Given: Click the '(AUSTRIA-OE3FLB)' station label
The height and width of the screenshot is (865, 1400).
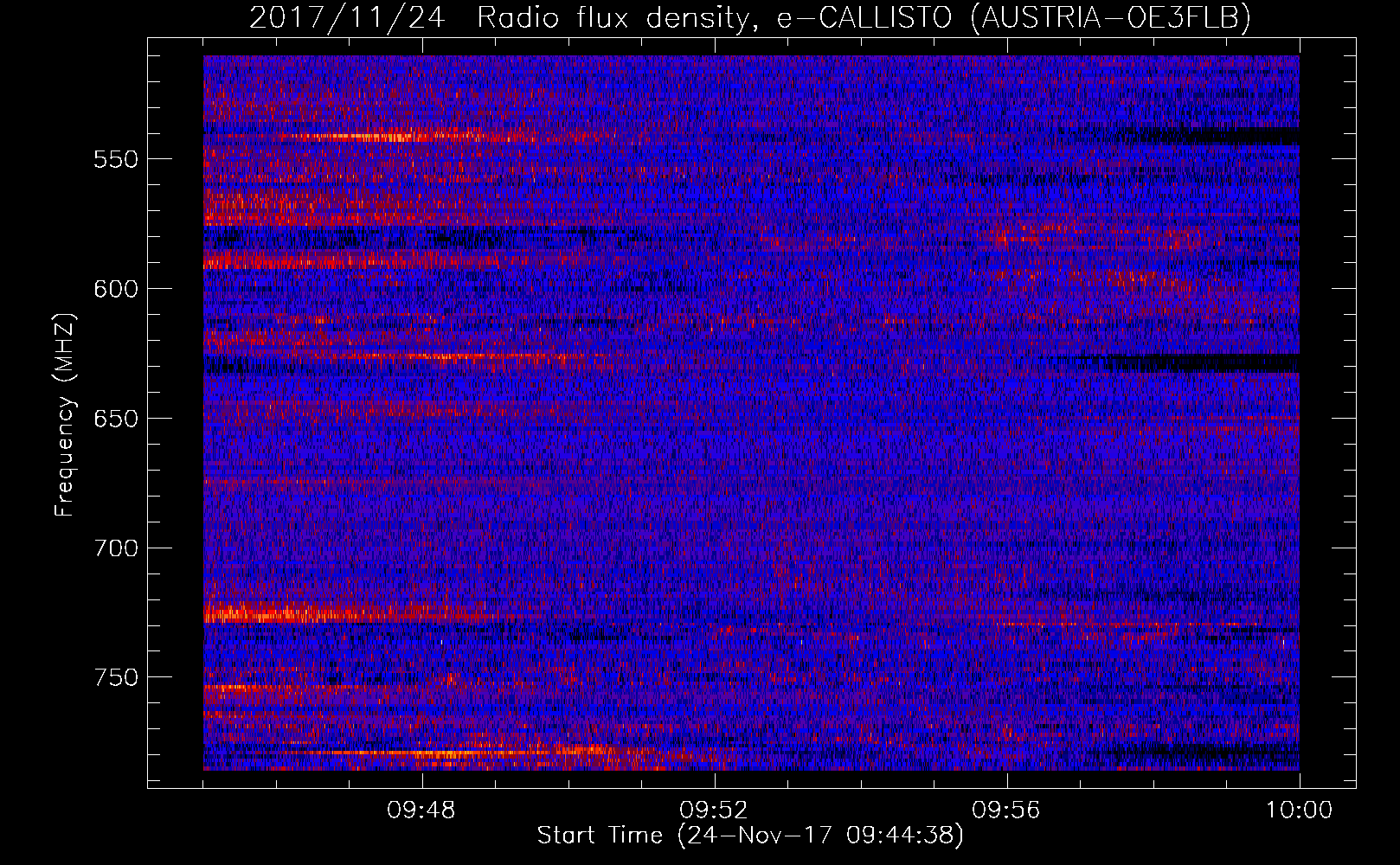Looking at the screenshot, I should coord(1111,17).
